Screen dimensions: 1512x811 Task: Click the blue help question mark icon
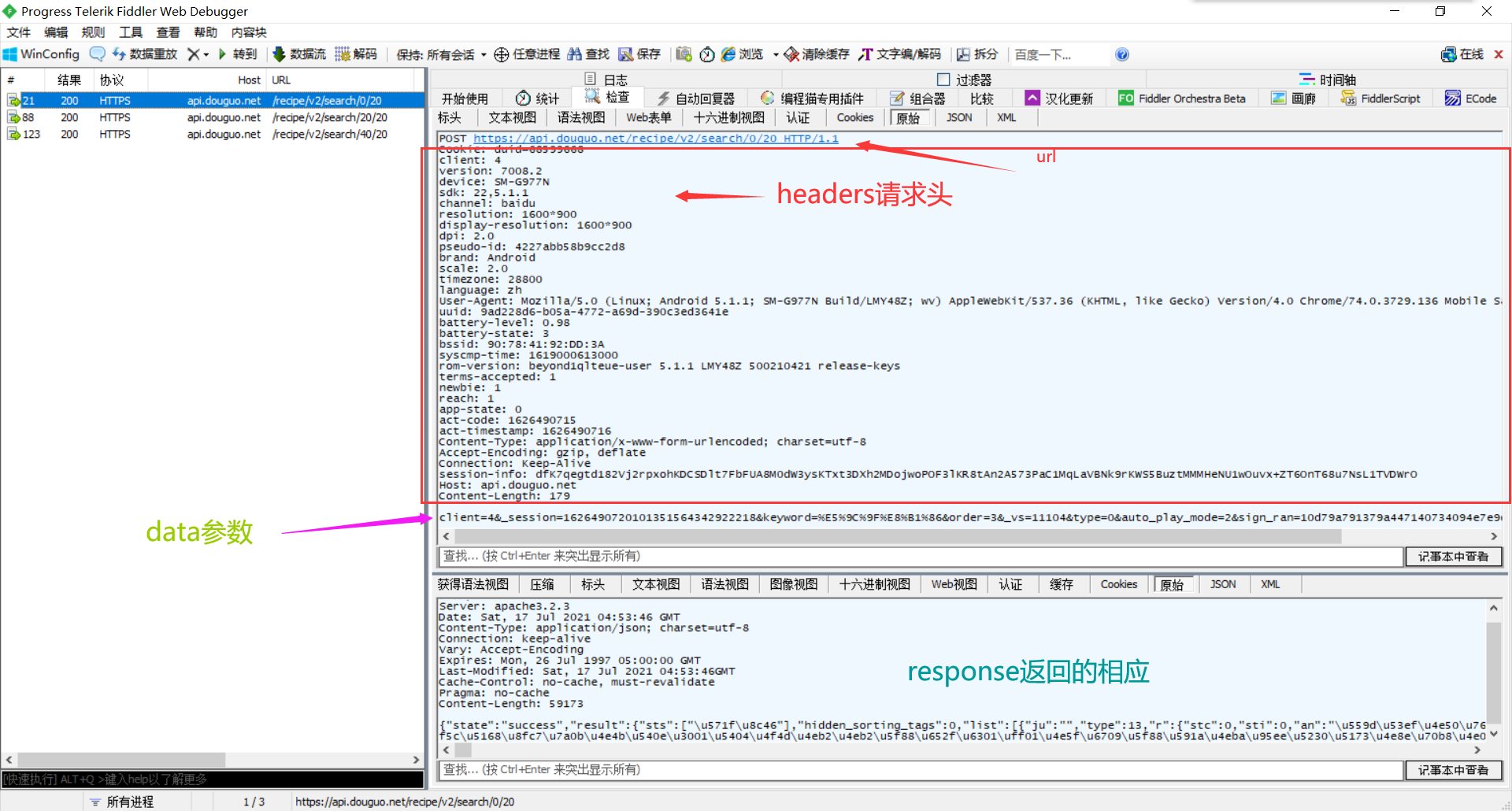[x=1122, y=54]
